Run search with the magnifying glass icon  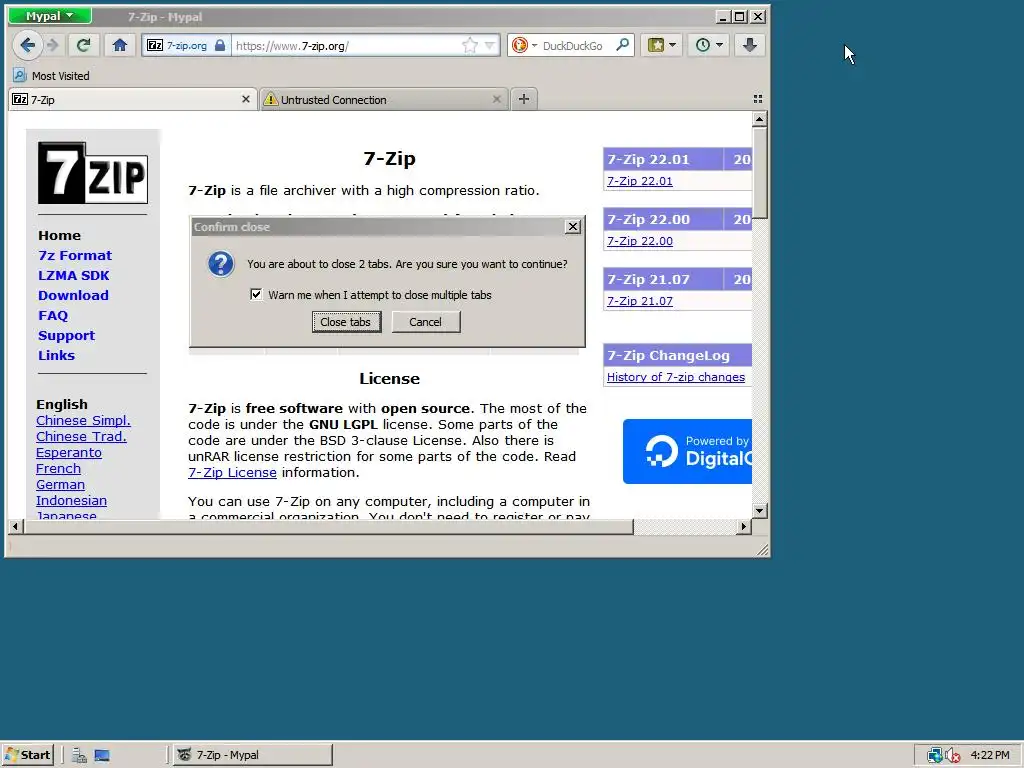pos(622,45)
